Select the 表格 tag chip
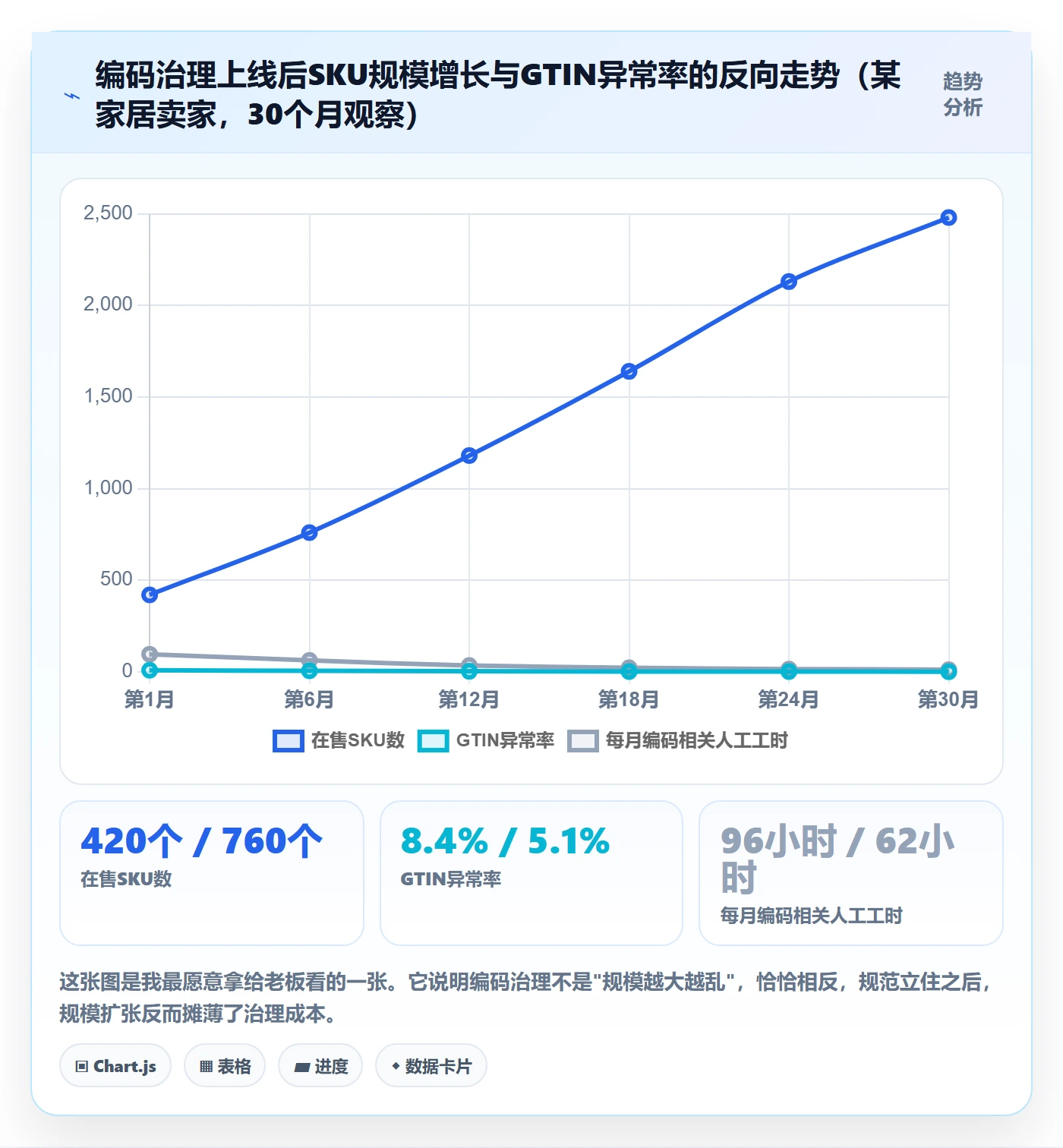This screenshot has width=1063, height=1148. click(x=225, y=1066)
